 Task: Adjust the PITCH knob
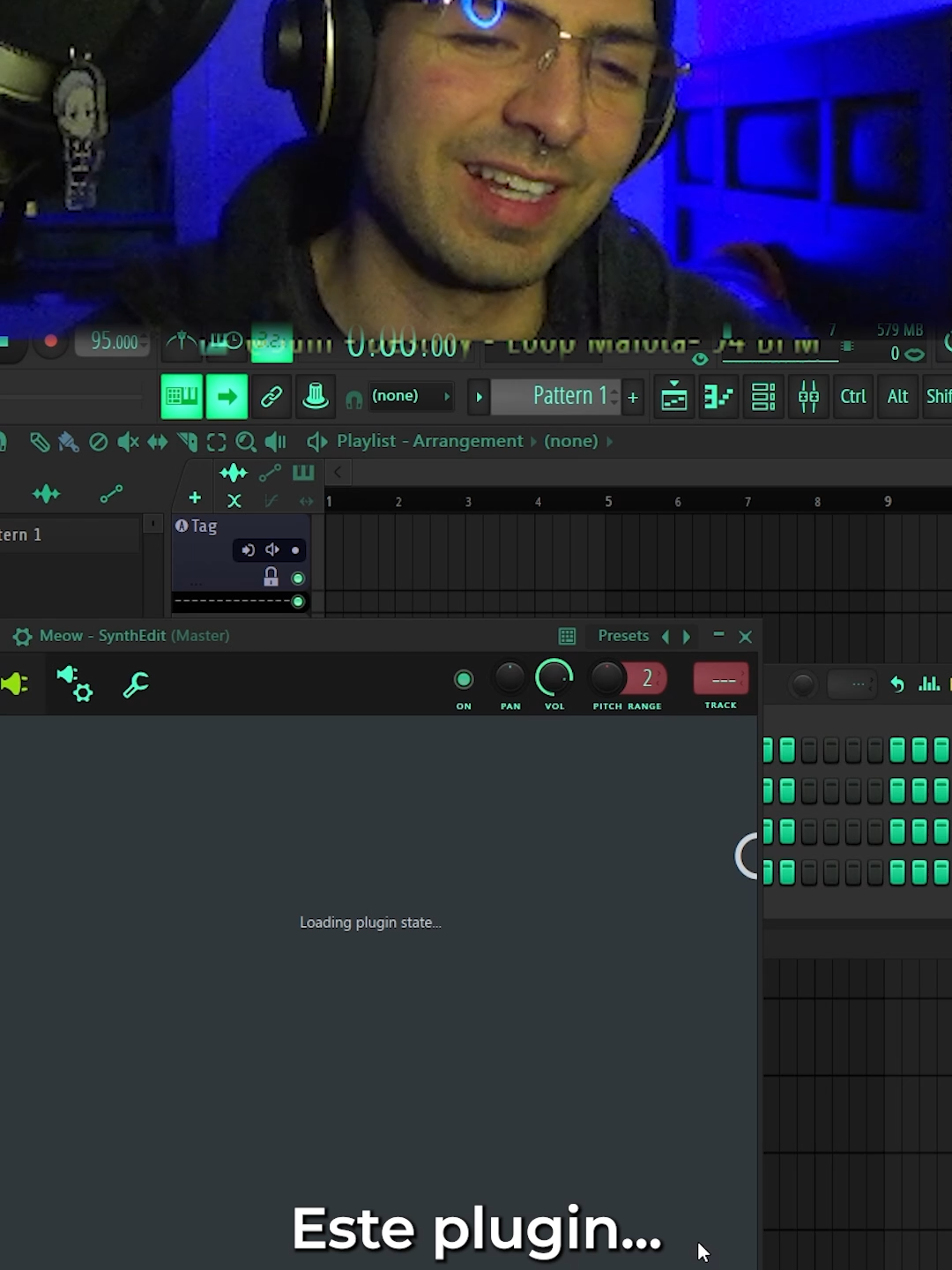click(x=606, y=677)
